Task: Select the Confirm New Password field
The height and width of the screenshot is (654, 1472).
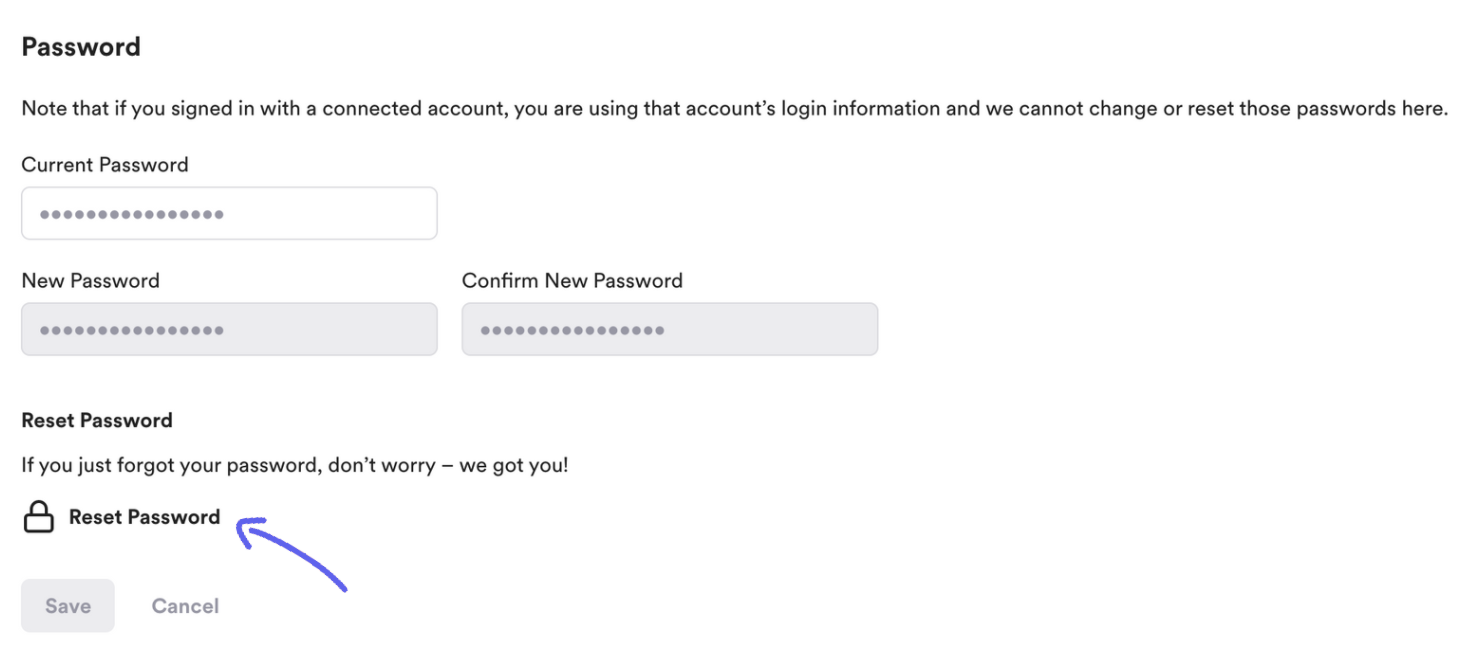Action: [669, 329]
